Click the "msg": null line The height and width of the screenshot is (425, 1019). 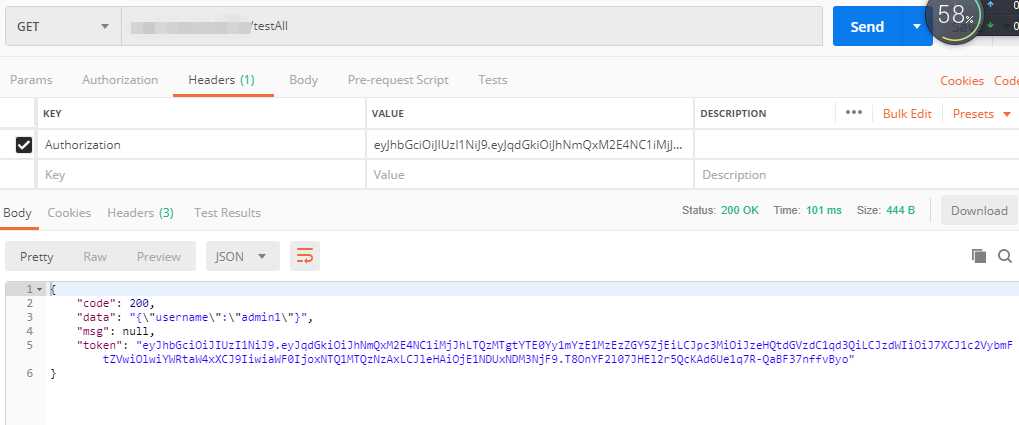116,331
